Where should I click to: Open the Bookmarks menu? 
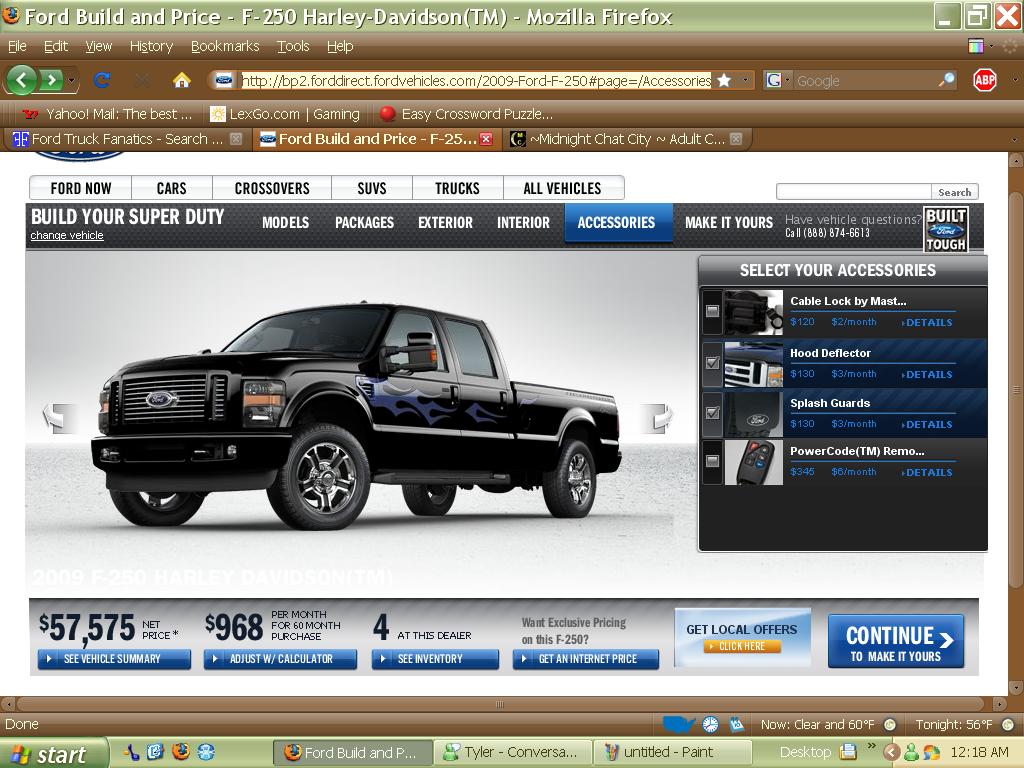tap(225, 46)
